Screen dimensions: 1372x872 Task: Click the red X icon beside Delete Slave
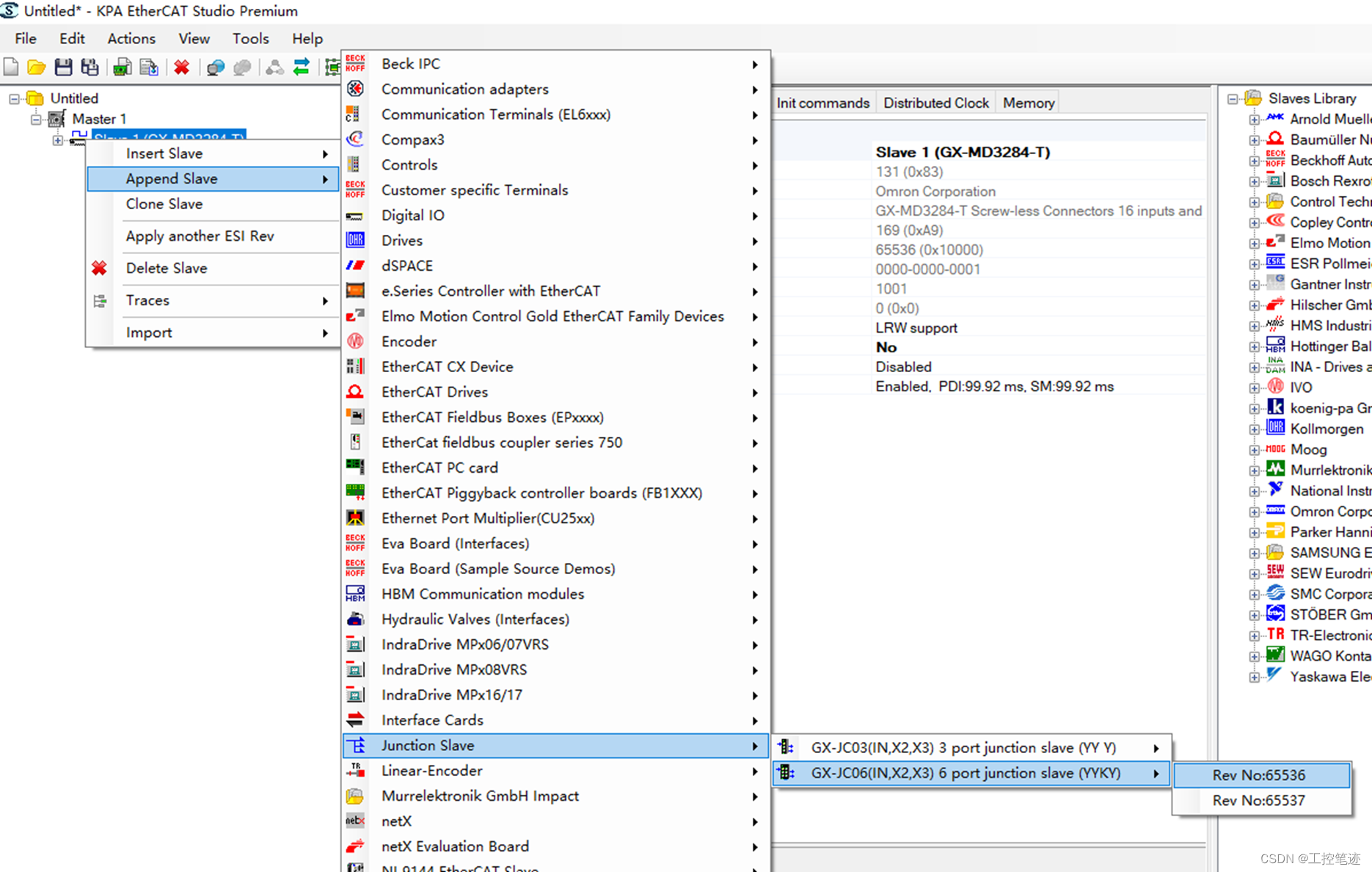pyautogui.click(x=99, y=268)
